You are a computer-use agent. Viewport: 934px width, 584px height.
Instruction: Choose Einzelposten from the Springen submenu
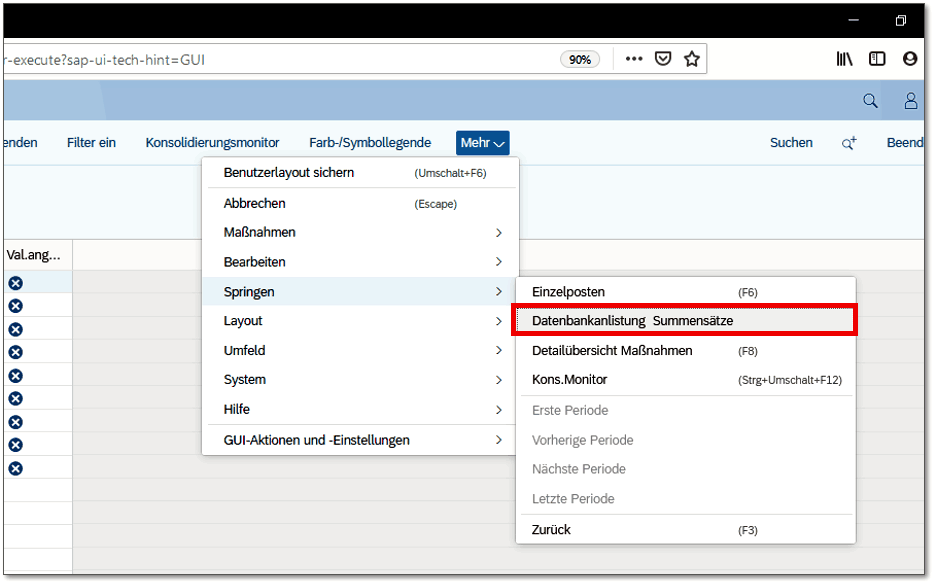click(568, 292)
